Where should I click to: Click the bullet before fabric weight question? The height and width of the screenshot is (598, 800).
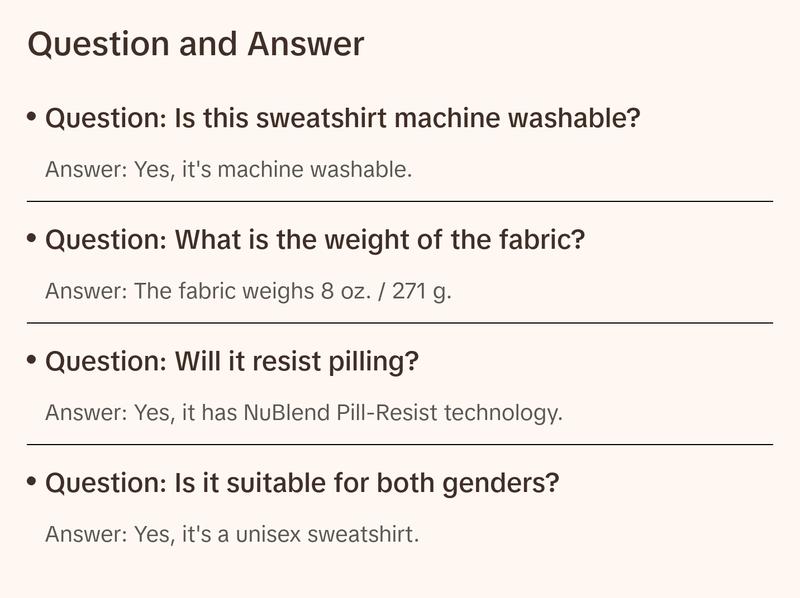pos(33,239)
